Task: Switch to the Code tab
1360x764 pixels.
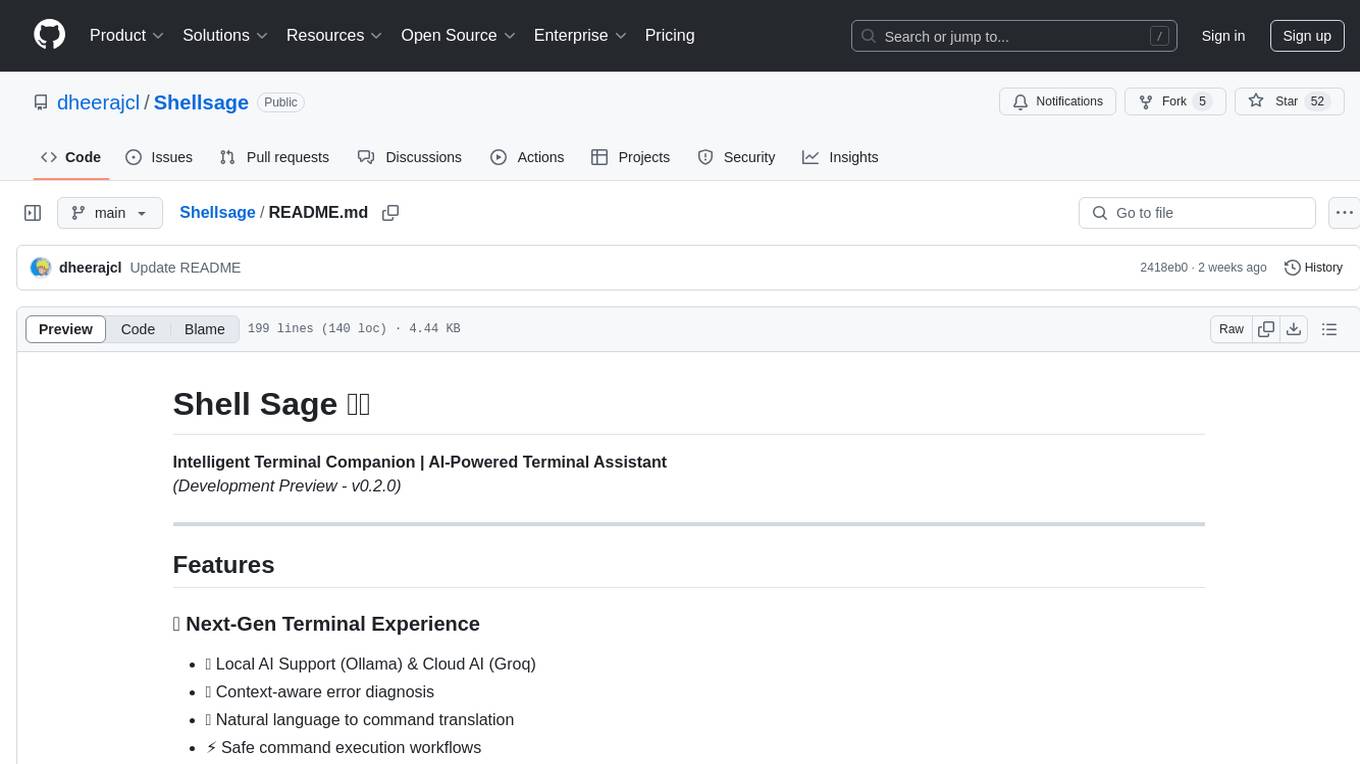Action: click(71, 157)
